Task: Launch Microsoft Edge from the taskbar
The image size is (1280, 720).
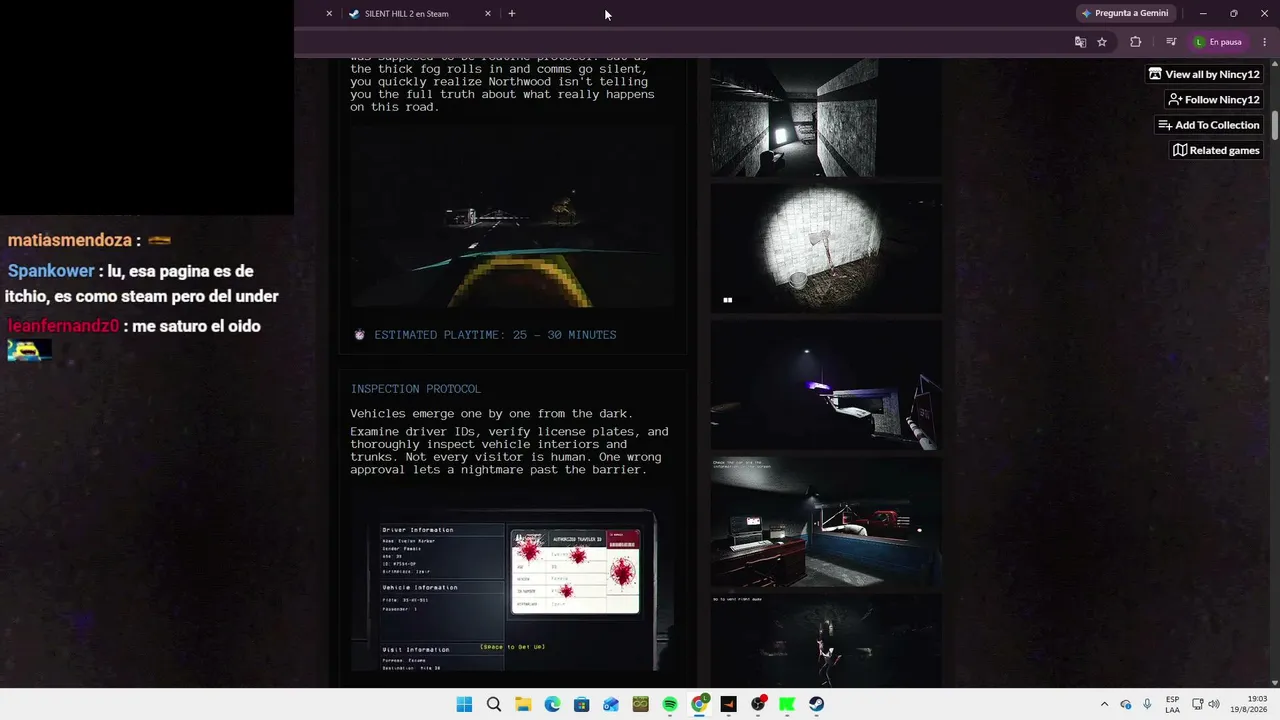Action: (x=552, y=704)
